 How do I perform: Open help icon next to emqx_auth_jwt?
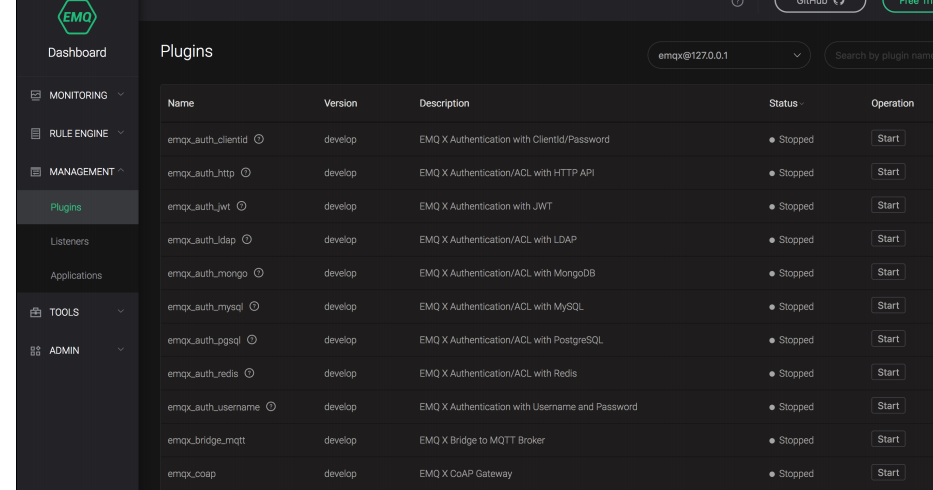click(x=242, y=205)
